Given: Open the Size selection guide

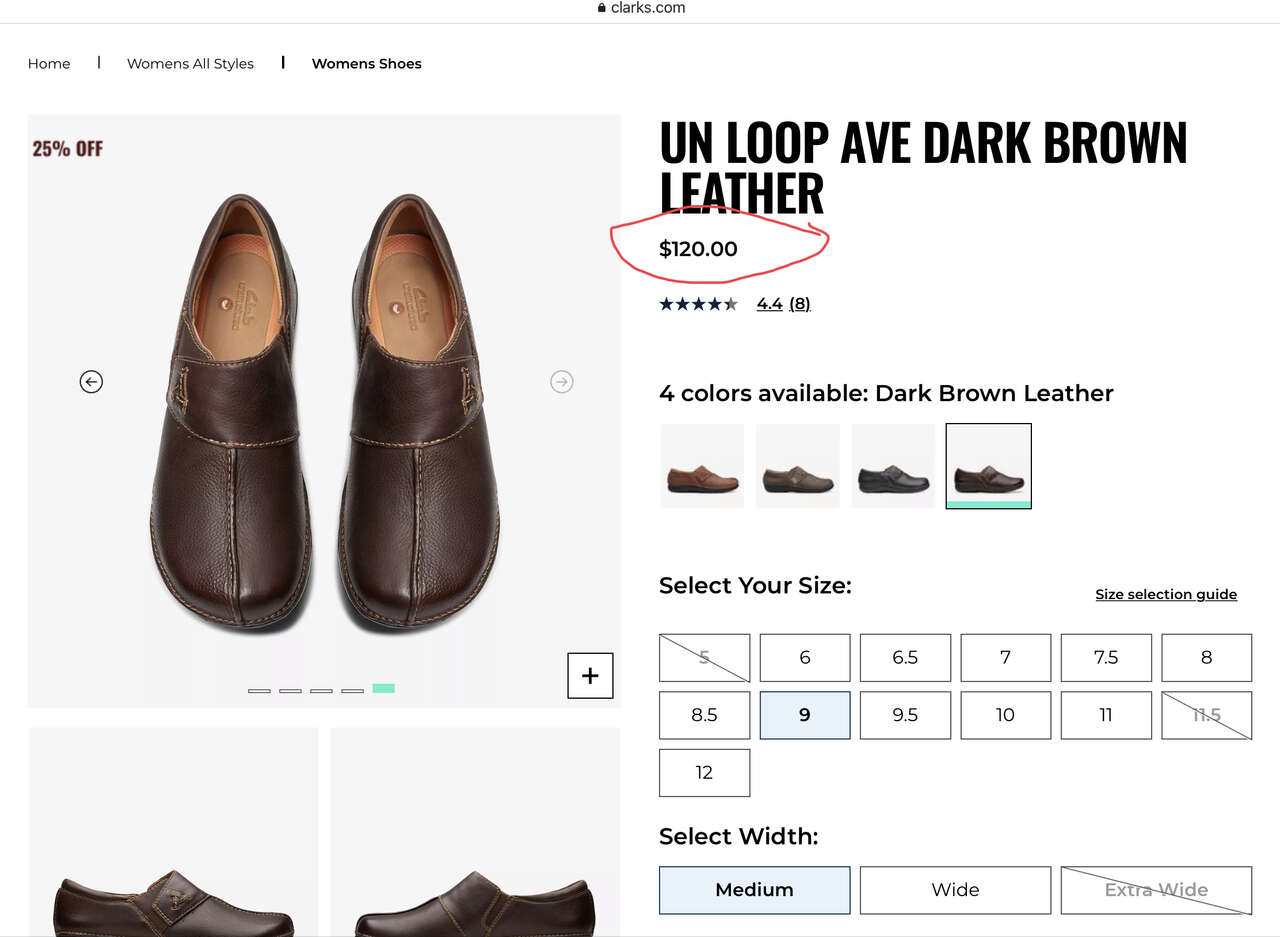Looking at the screenshot, I should pyautogui.click(x=1166, y=594).
